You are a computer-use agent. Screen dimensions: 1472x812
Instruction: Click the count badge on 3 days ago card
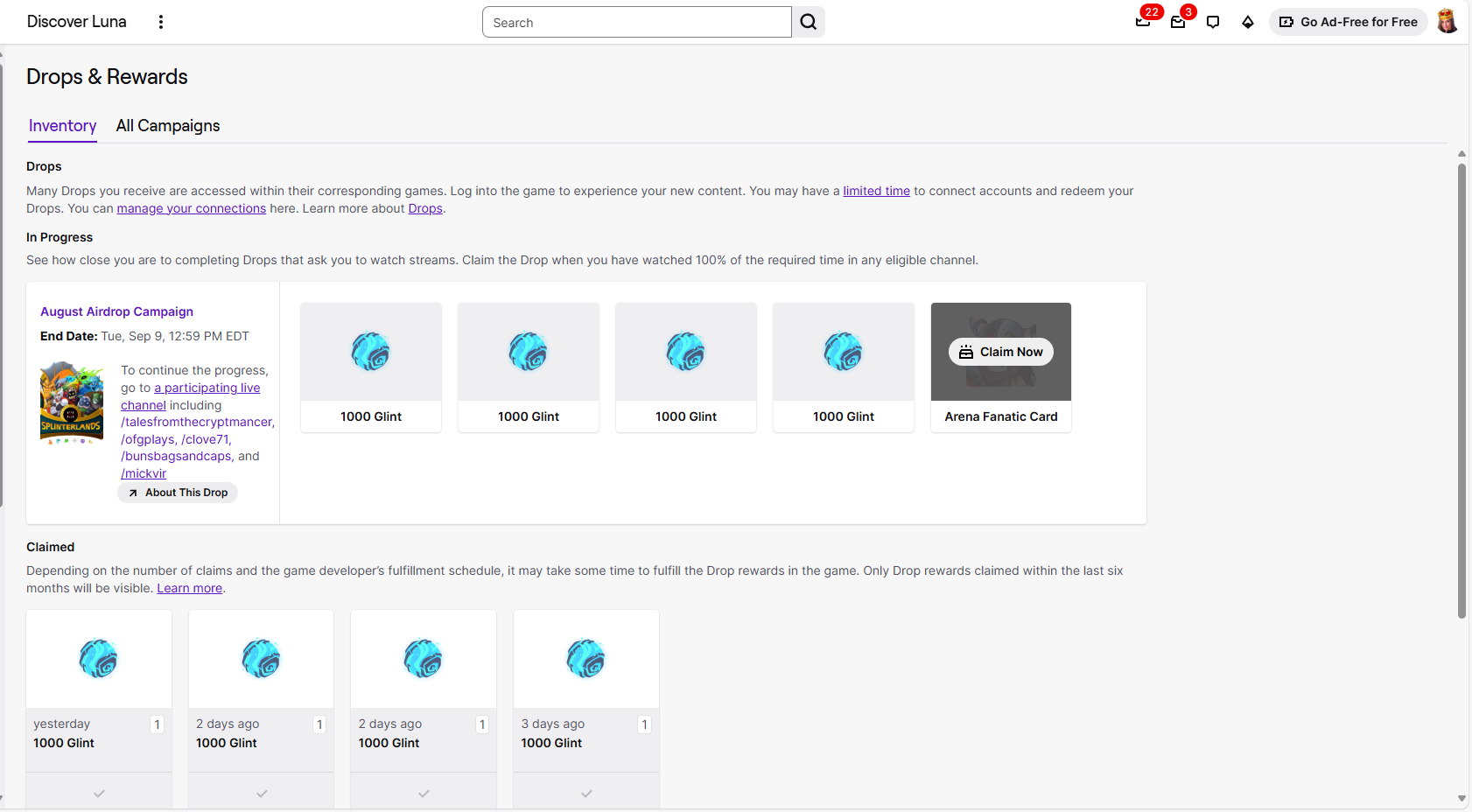click(645, 724)
